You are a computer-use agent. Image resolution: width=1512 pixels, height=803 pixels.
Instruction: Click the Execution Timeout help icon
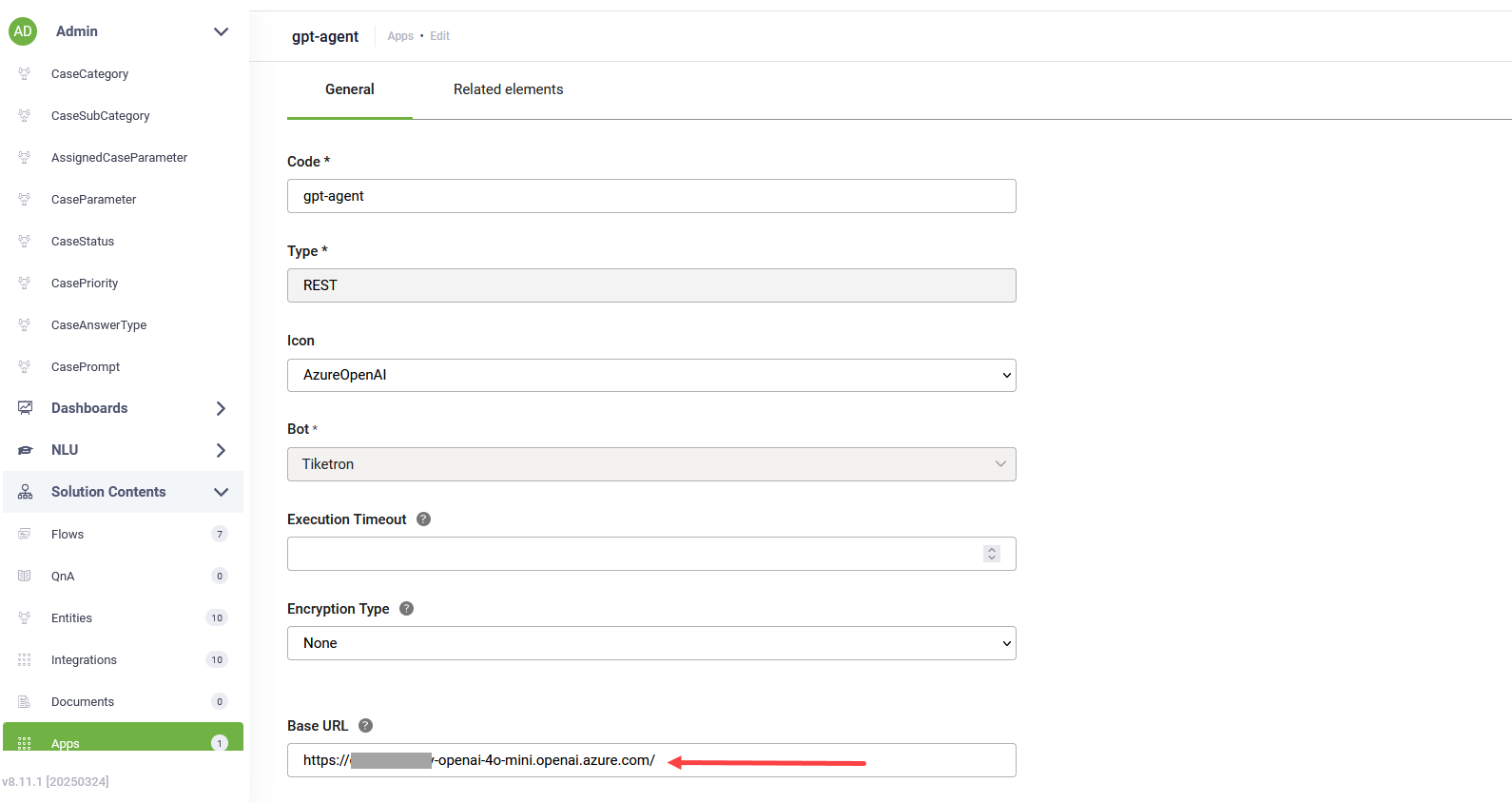point(424,519)
